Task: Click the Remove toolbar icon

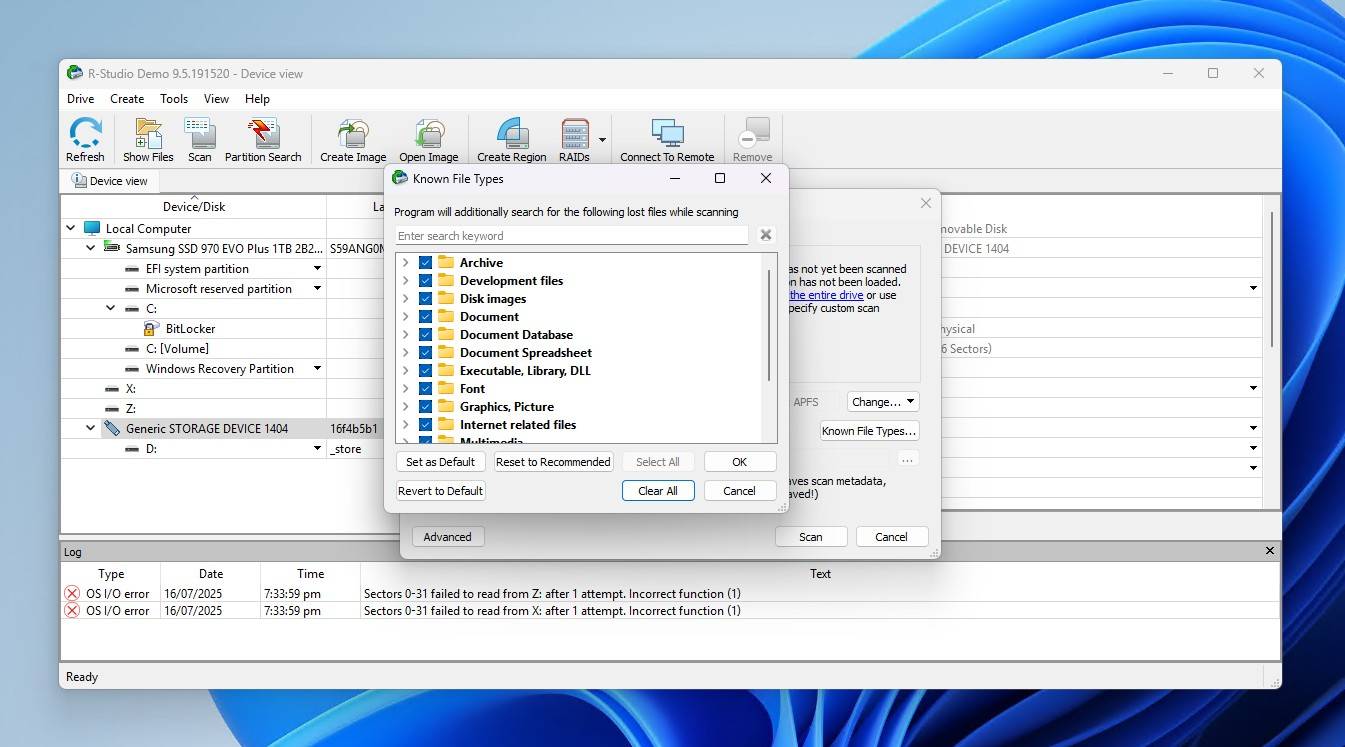Action: (753, 134)
